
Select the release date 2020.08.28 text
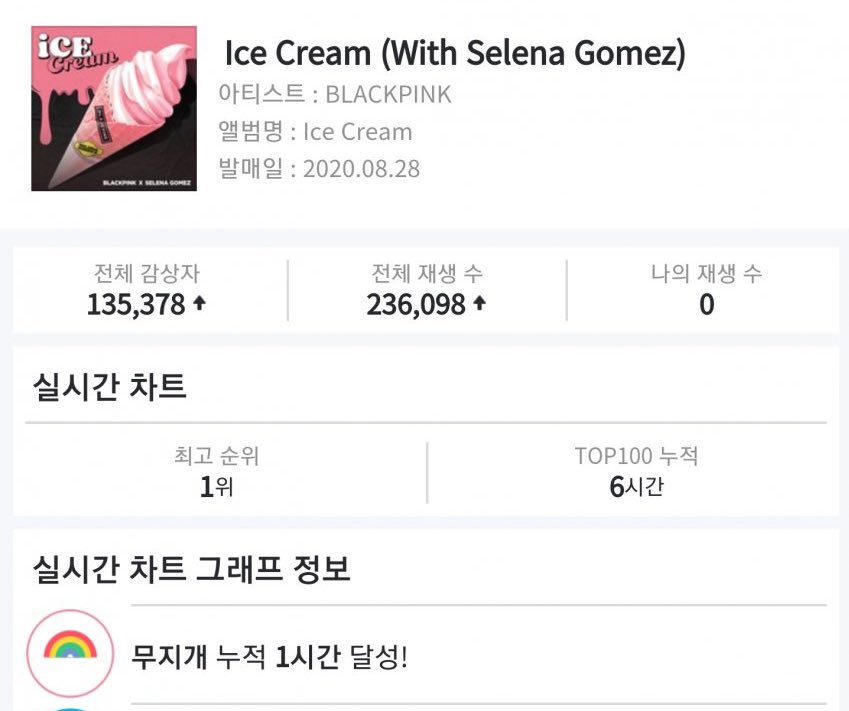pyautogui.click(x=361, y=169)
